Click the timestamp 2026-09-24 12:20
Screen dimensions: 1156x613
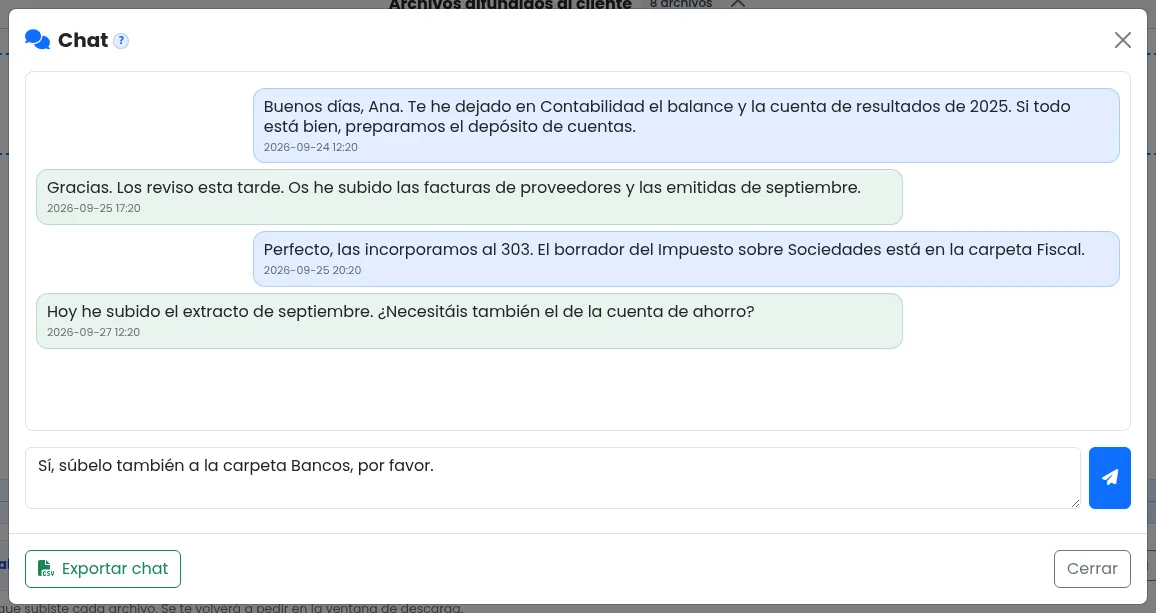tap(310, 147)
